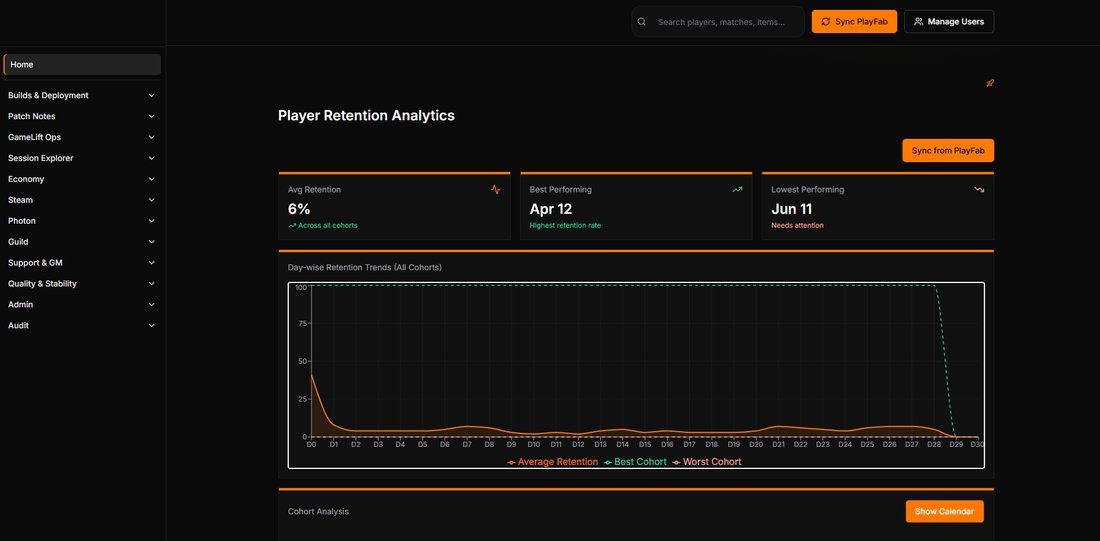Expand Support & GM chevron
1100x541 pixels.
[152, 263]
